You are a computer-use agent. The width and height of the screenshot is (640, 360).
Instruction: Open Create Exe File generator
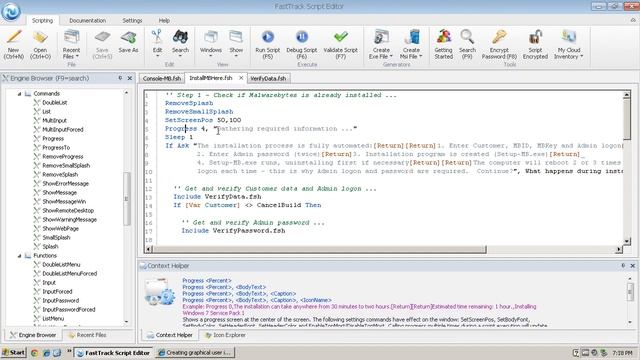381,44
